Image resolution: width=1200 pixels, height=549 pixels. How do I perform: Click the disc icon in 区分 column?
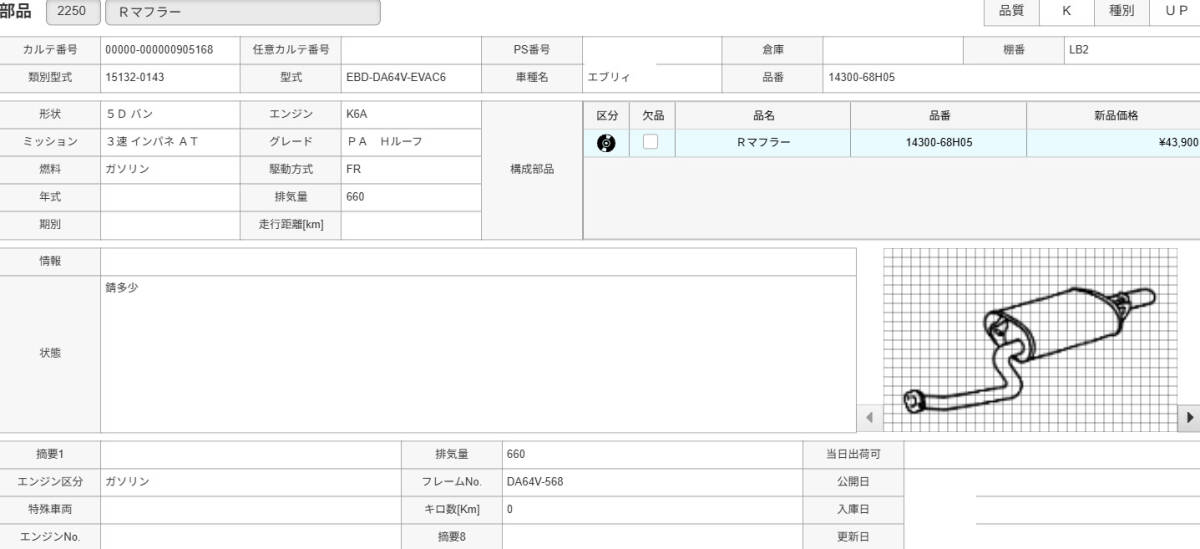pos(606,142)
